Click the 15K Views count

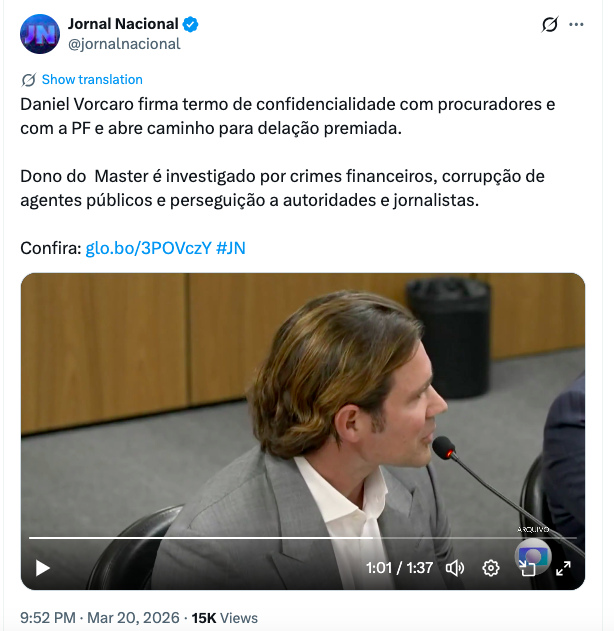pyautogui.click(x=225, y=618)
